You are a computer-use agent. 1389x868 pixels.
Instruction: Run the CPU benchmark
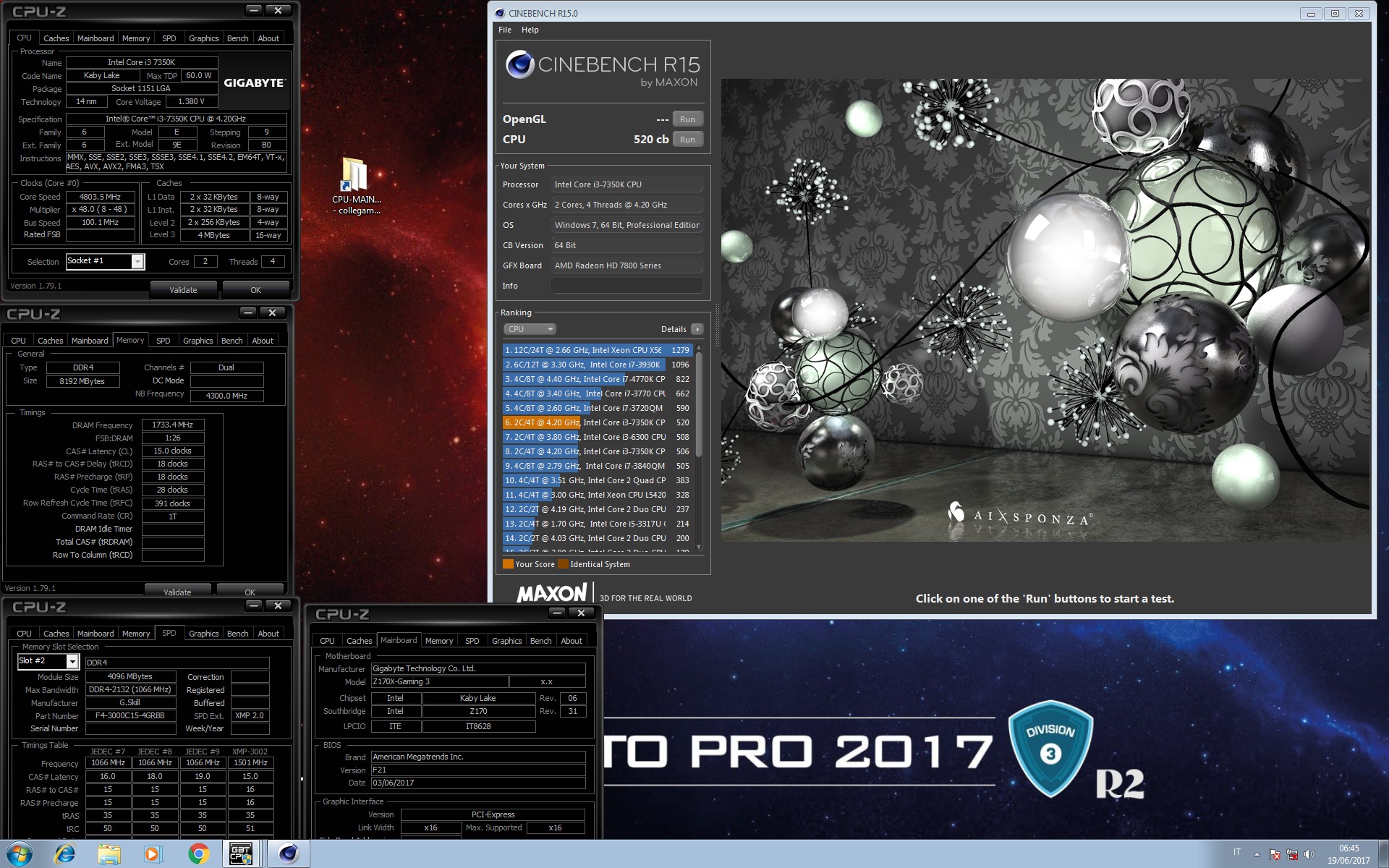687,140
